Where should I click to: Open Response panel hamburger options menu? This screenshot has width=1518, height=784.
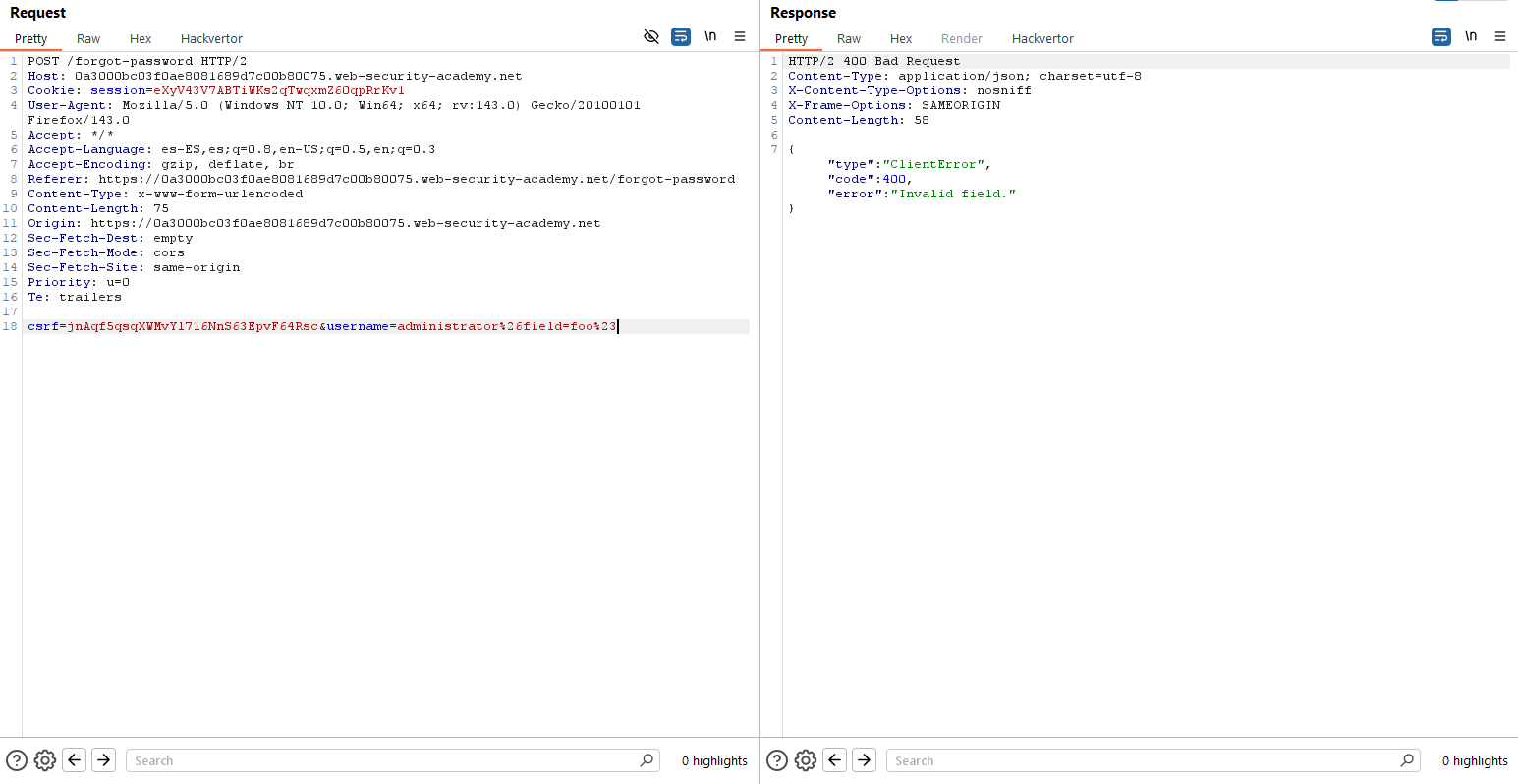(1500, 37)
